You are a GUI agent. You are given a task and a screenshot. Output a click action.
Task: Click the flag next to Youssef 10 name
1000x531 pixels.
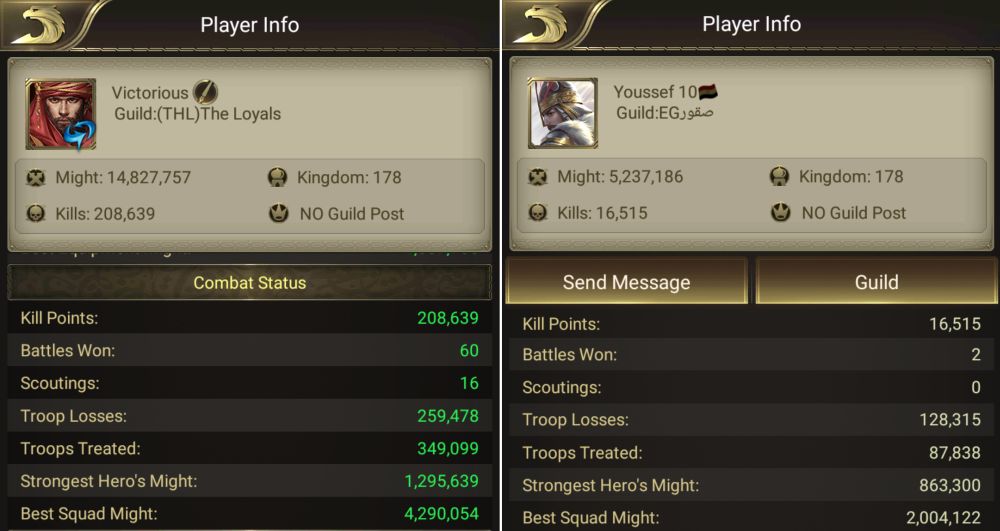(x=708, y=92)
